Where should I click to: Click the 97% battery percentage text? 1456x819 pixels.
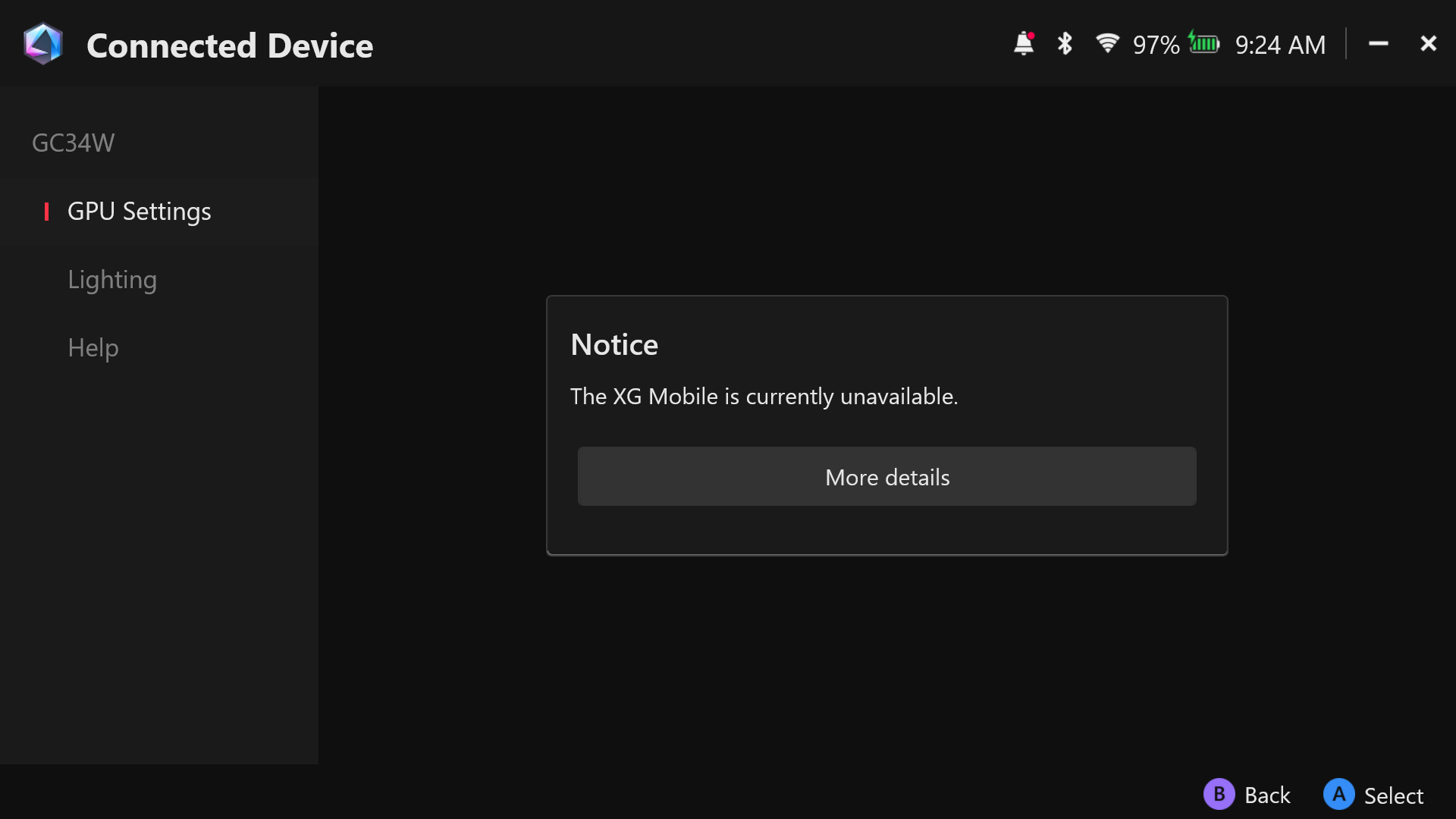(1156, 45)
